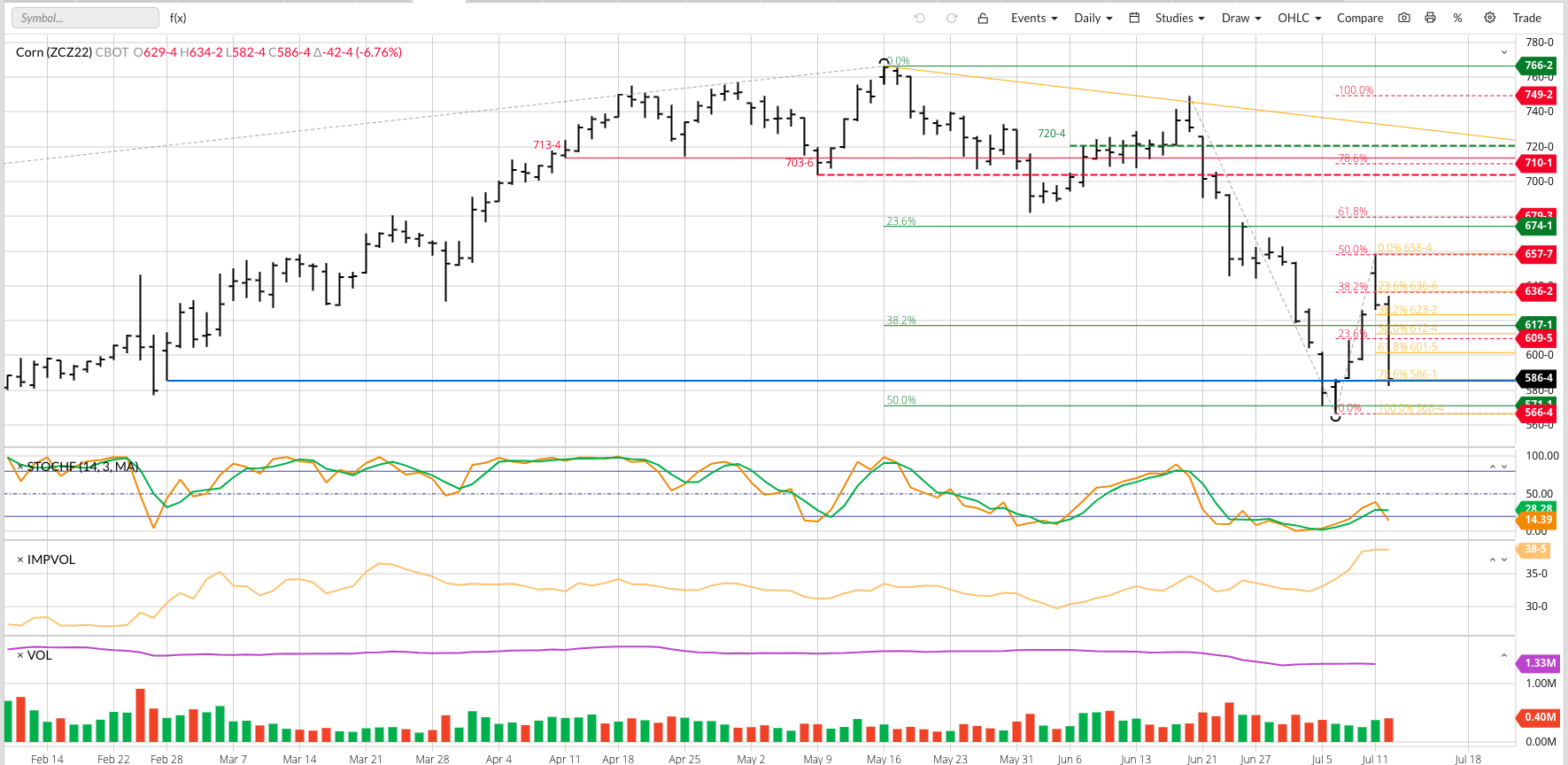1568x765 pixels.
Task: Open the calendar date range picker
Action: [x=1134, y=18]
